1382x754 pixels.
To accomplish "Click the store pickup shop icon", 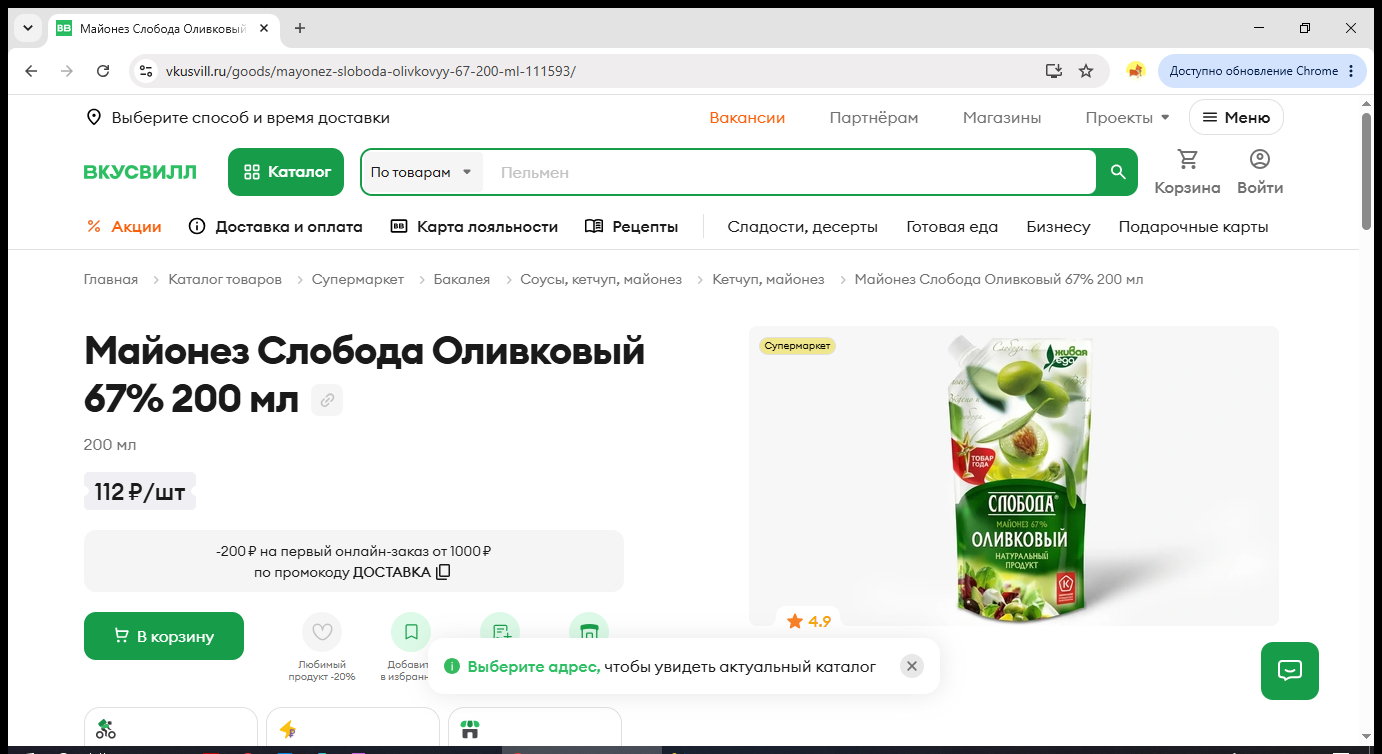I will pos(470,729).
